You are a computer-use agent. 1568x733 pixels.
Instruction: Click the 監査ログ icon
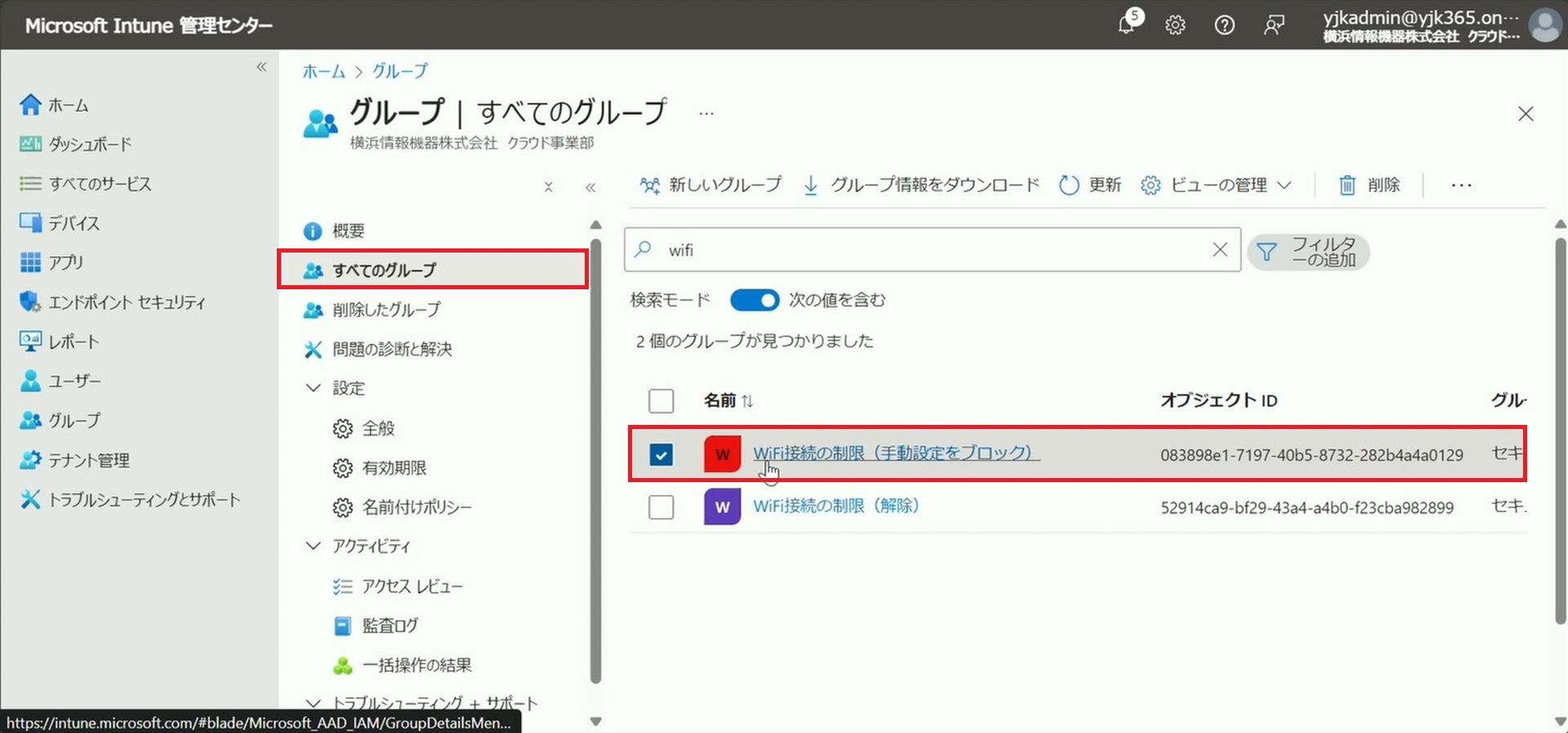click(343, 626)
